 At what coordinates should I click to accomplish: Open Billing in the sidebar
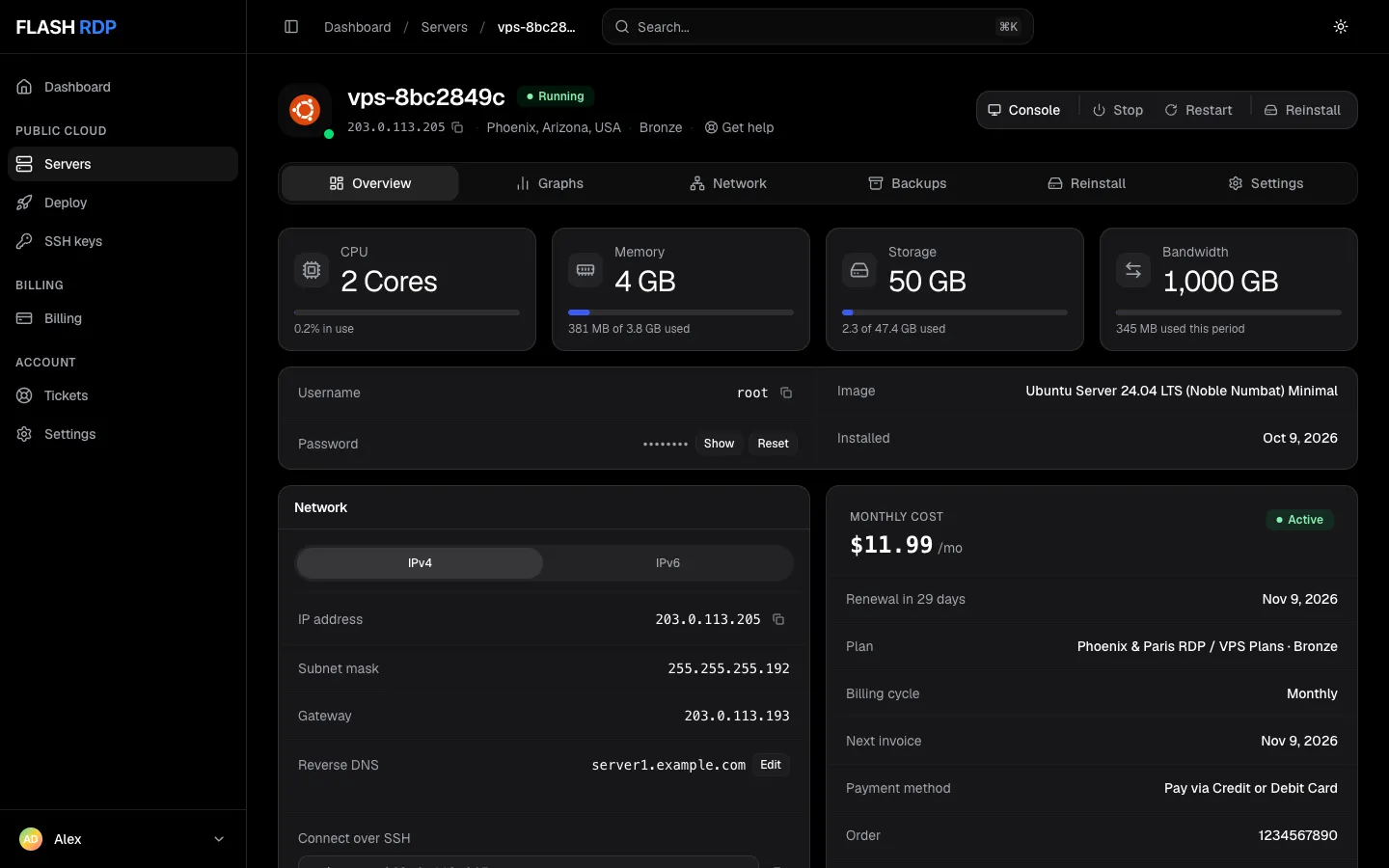point(123,318)
